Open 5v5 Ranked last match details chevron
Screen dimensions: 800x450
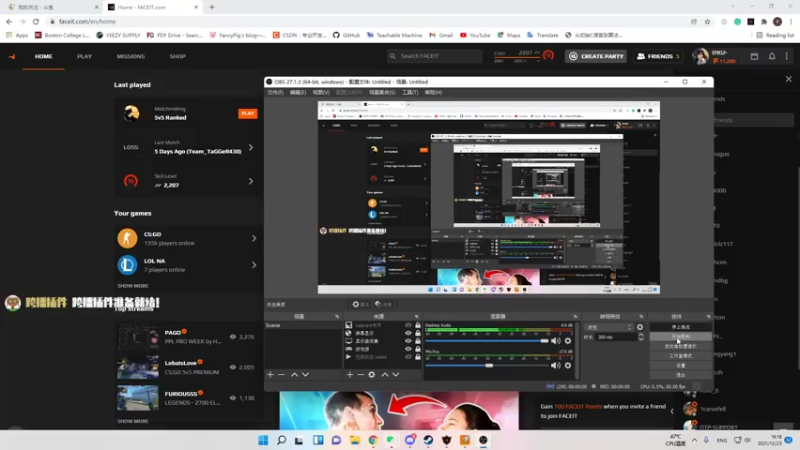(251, 147)
